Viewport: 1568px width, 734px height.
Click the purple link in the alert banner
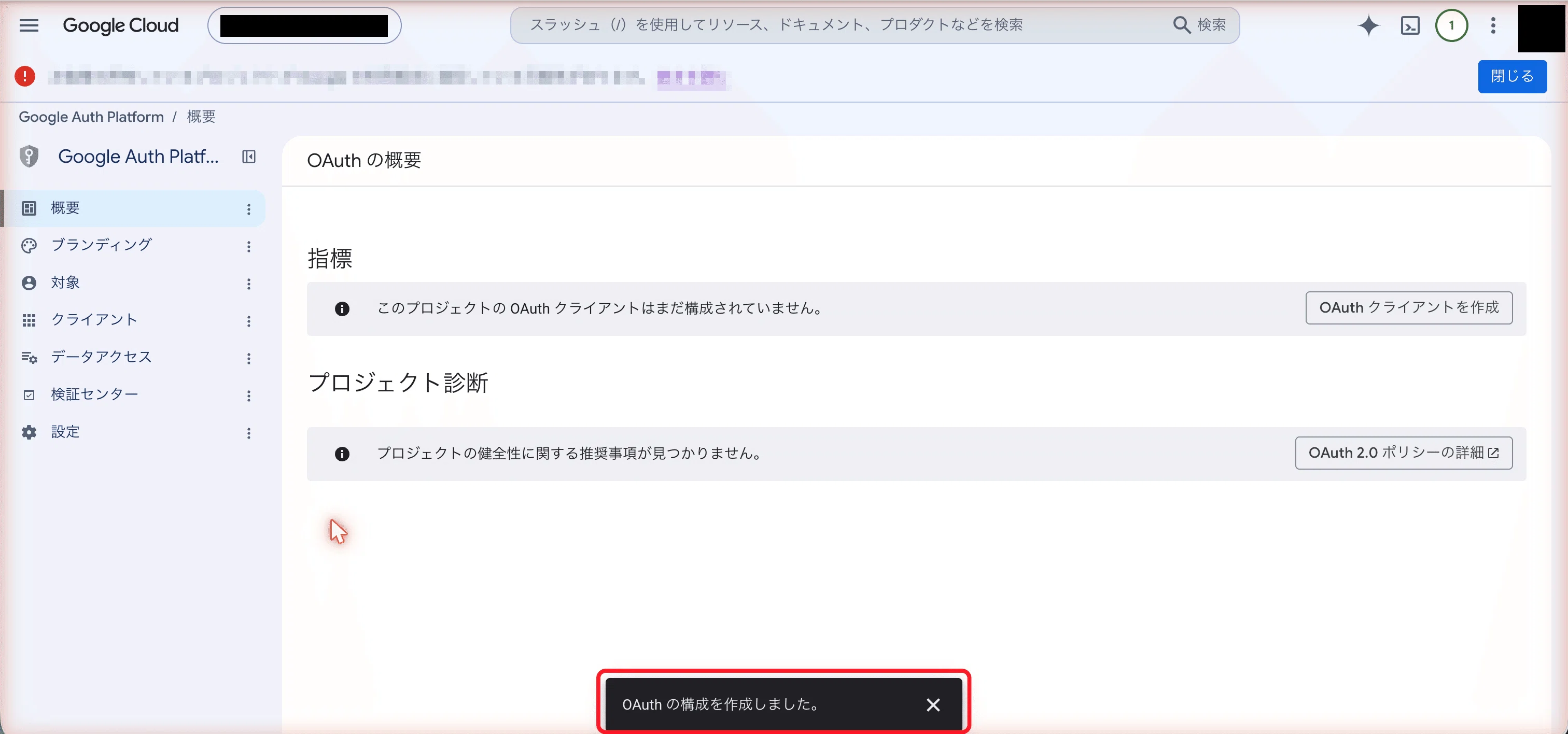[692, 78]
